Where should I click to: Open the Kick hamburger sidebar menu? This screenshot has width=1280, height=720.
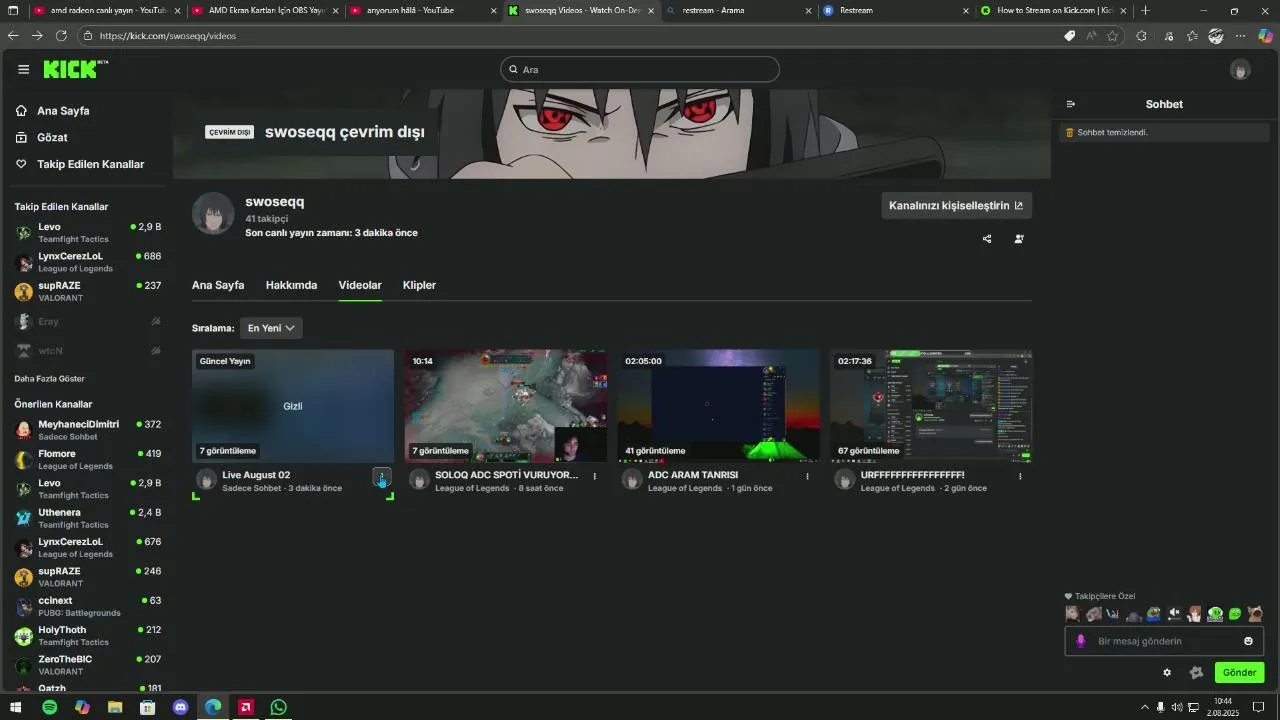[x=23, y=69]
